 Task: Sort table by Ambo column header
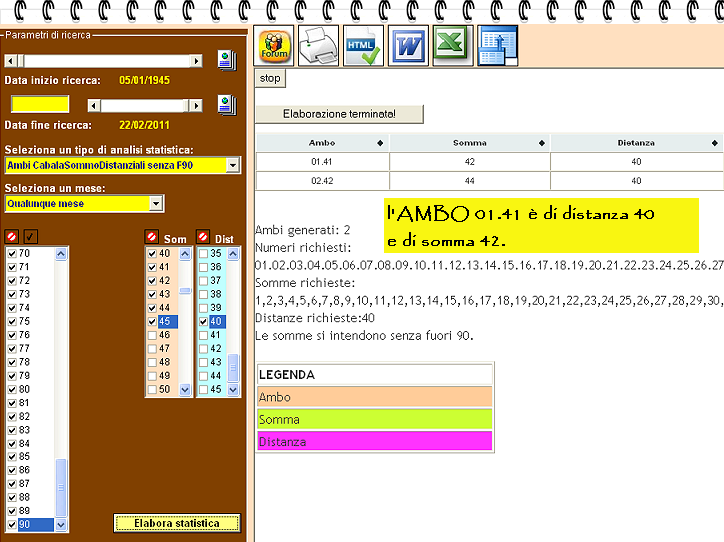[x=322, y=143]
